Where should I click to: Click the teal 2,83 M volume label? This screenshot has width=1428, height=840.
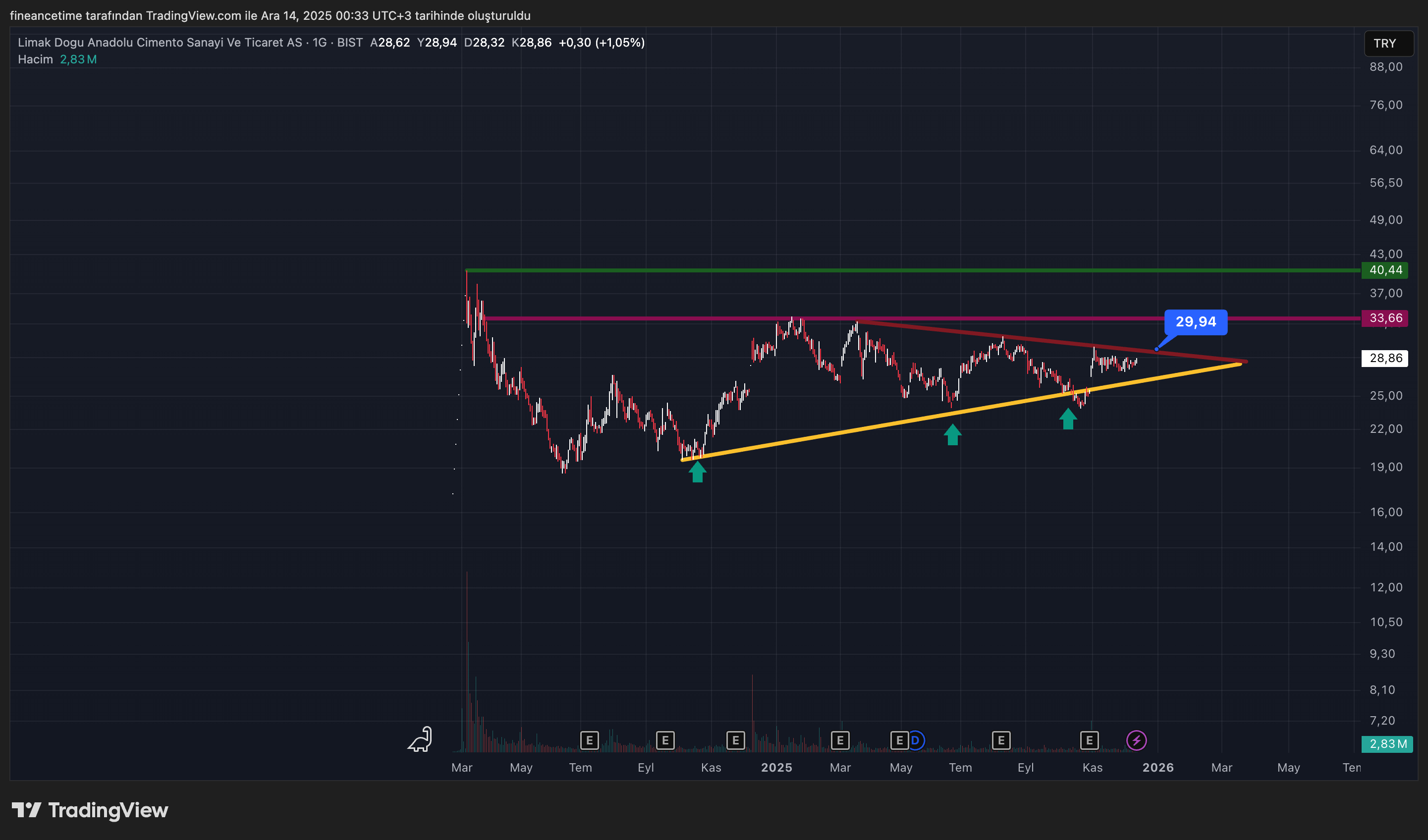[1387, 744]
